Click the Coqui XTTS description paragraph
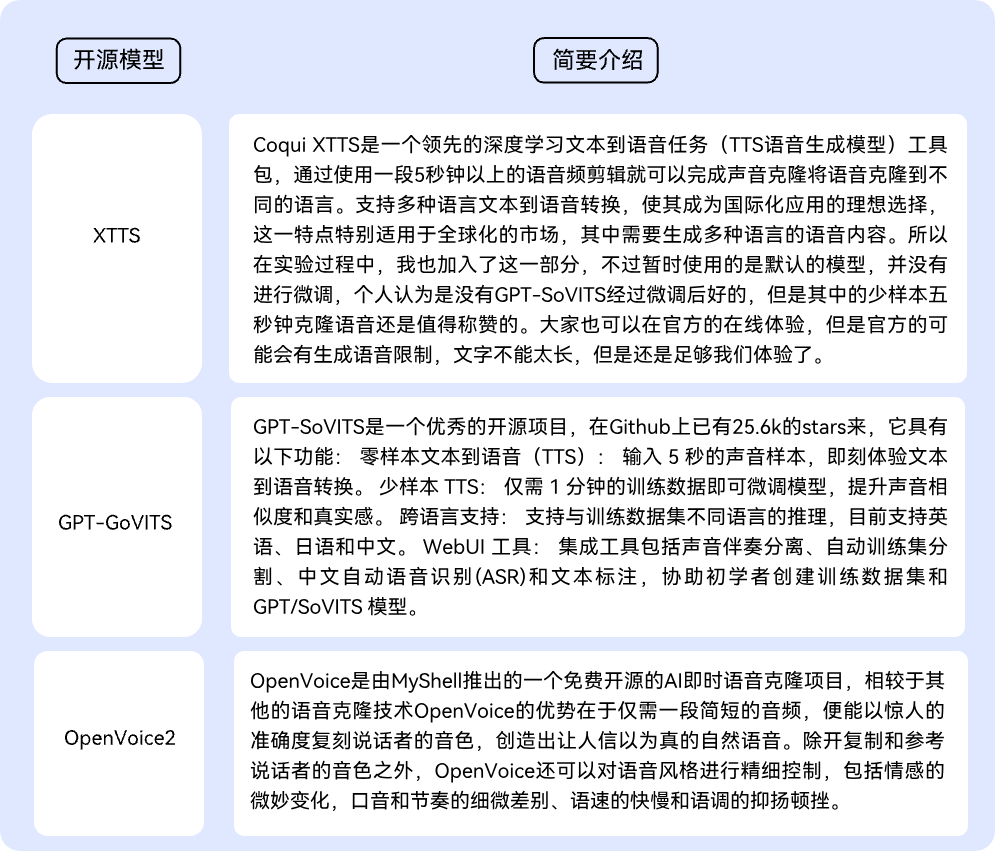 tap(598, 248)
